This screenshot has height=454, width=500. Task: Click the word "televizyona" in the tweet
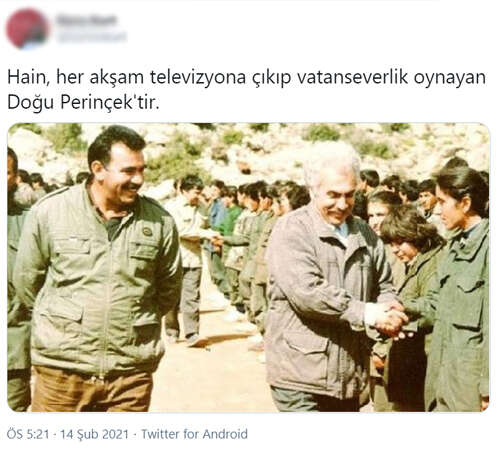click(x=198, y=78)
